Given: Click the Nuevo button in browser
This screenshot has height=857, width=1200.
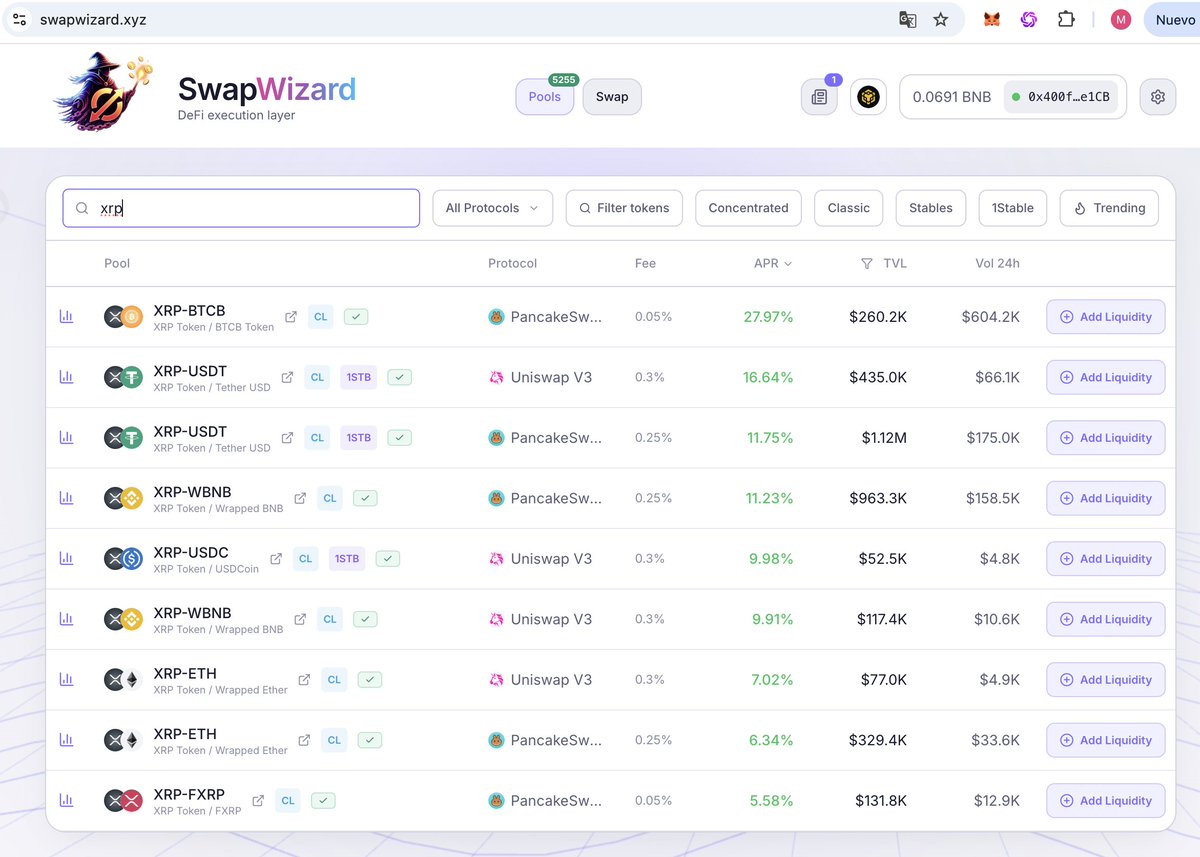Looking at the screenshot, I should (1174, 19).
